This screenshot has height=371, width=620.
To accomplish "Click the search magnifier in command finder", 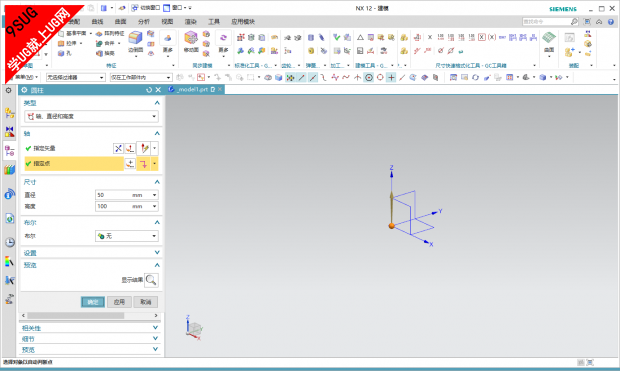I will [x=574, y=22].
